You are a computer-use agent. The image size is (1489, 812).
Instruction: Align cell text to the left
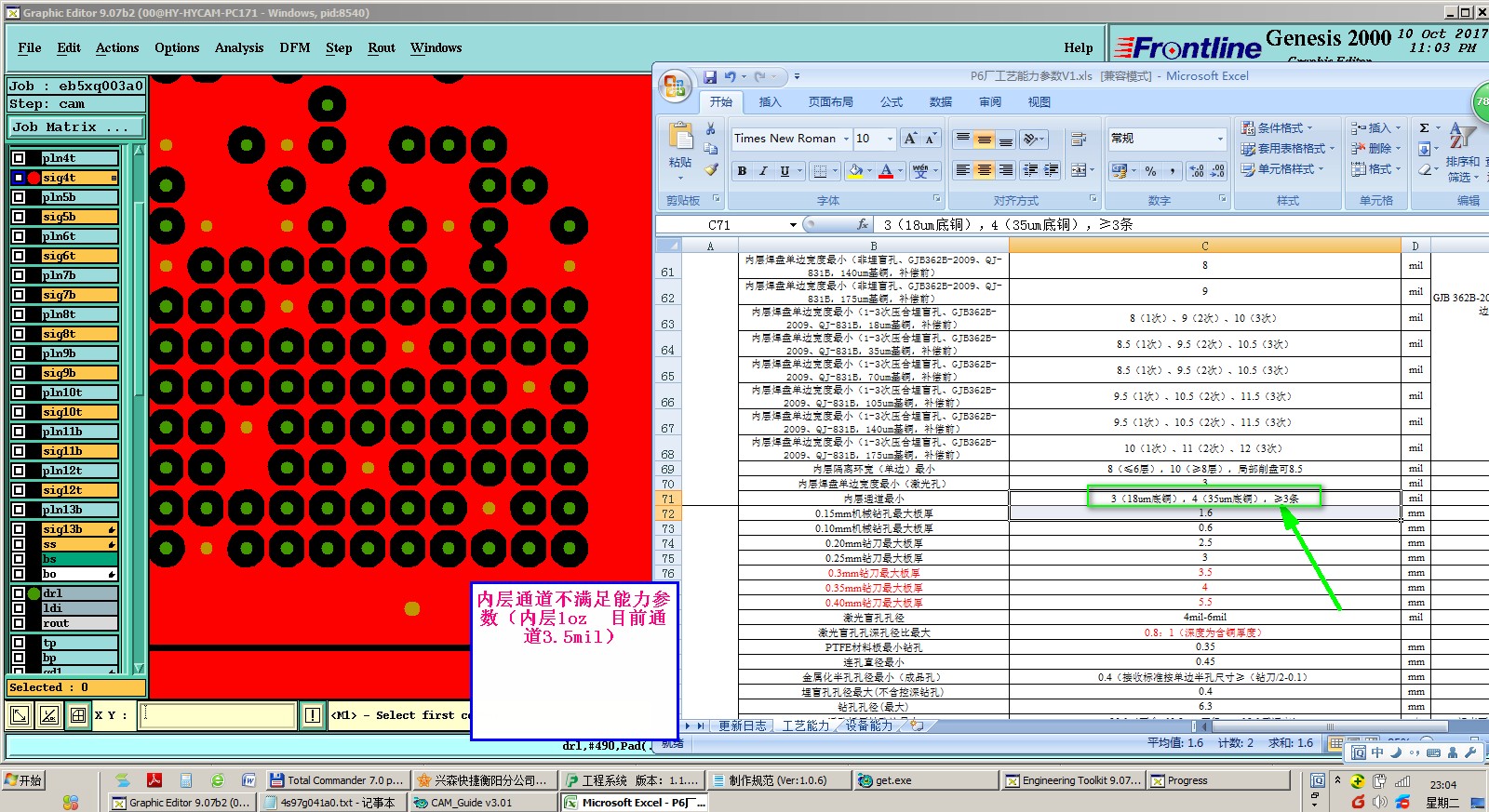point(963,170)
